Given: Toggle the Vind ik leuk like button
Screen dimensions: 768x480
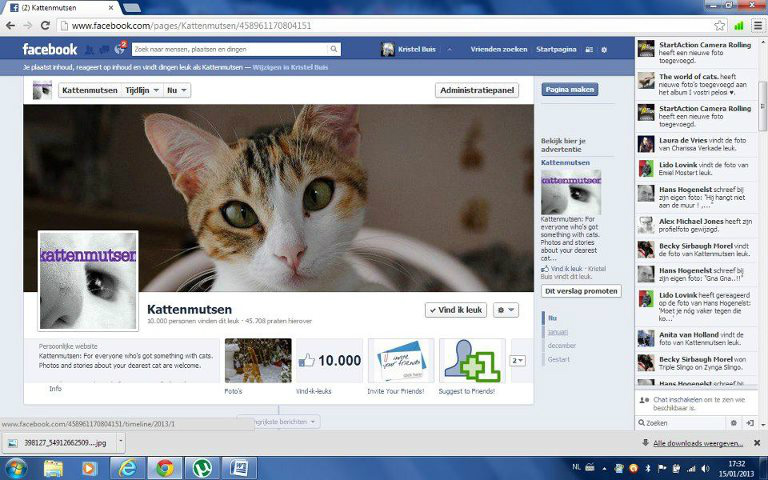Looking at the screenshot, I should coord(456,310).
